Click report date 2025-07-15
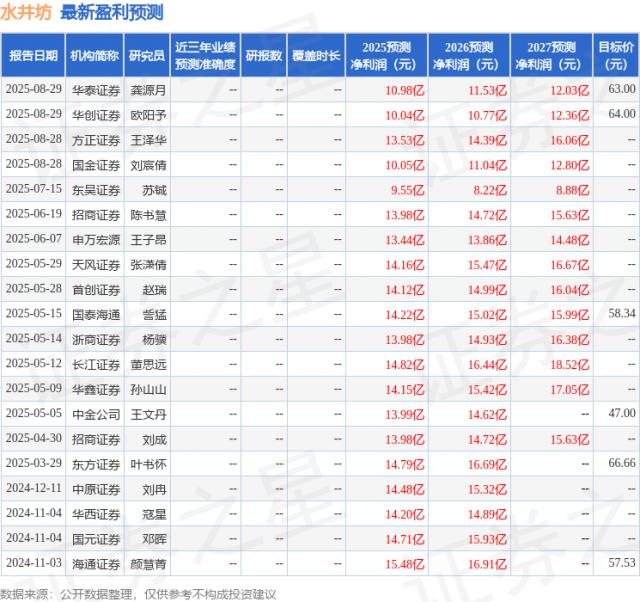Screen dimensions: 640x602 (x=34, y=189)
